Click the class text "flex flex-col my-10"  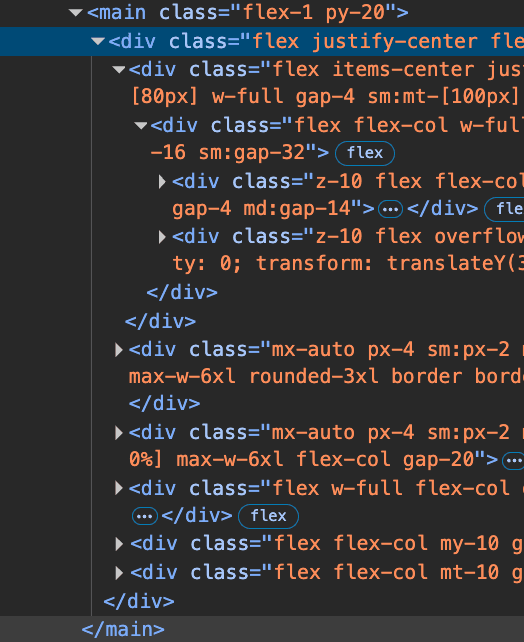[386, 544]
